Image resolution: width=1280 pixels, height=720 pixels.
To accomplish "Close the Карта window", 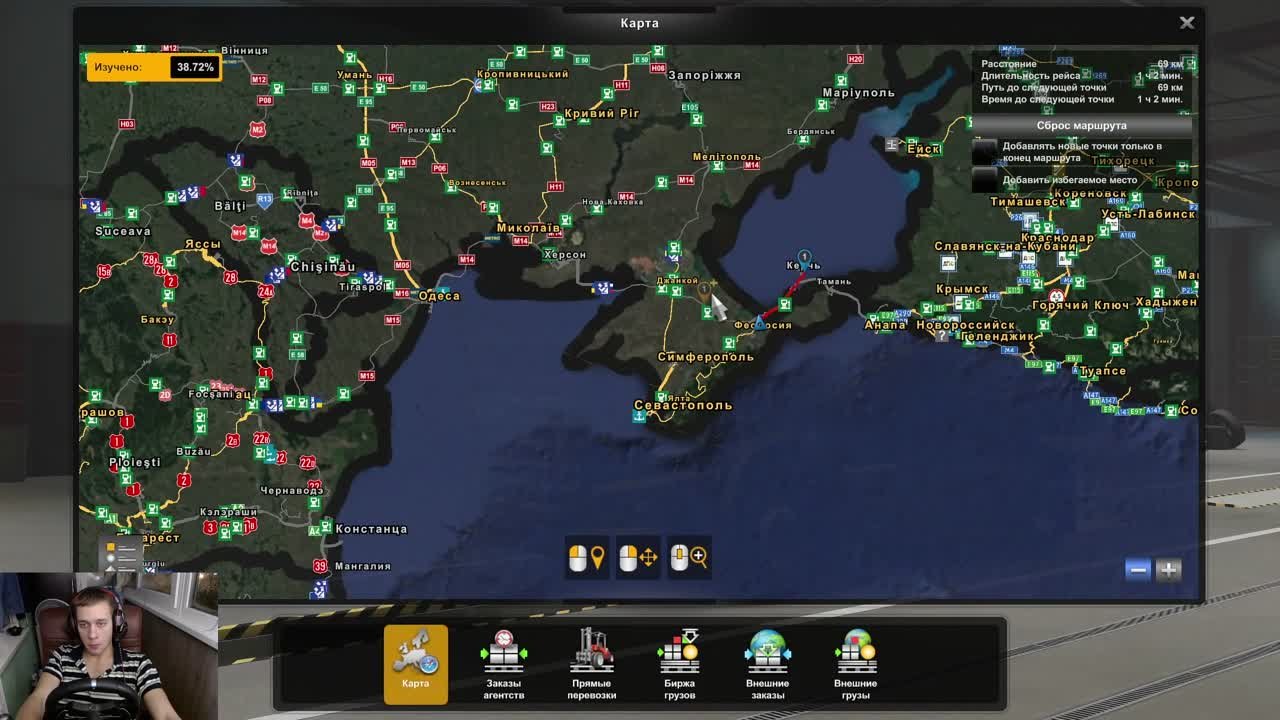I will point(1187,23).
